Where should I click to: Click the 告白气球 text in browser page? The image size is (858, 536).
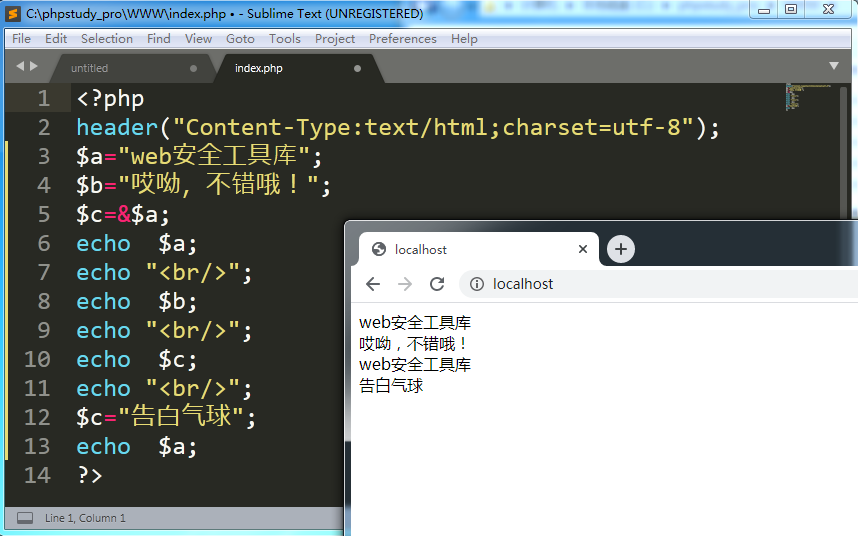(x=391, y=386)
